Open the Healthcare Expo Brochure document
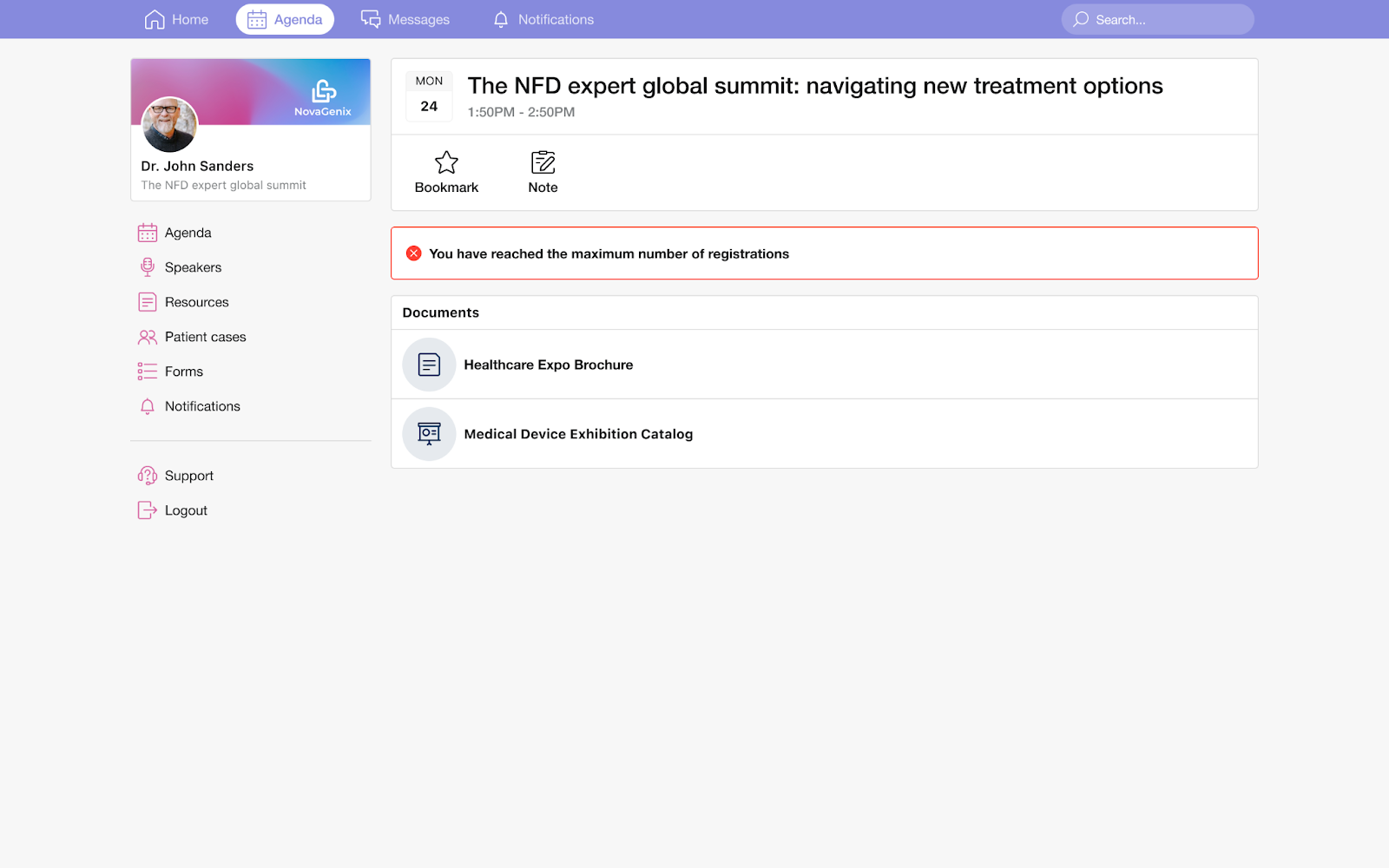The width and height of the screenshot is (1389, 868). (825, 365)
